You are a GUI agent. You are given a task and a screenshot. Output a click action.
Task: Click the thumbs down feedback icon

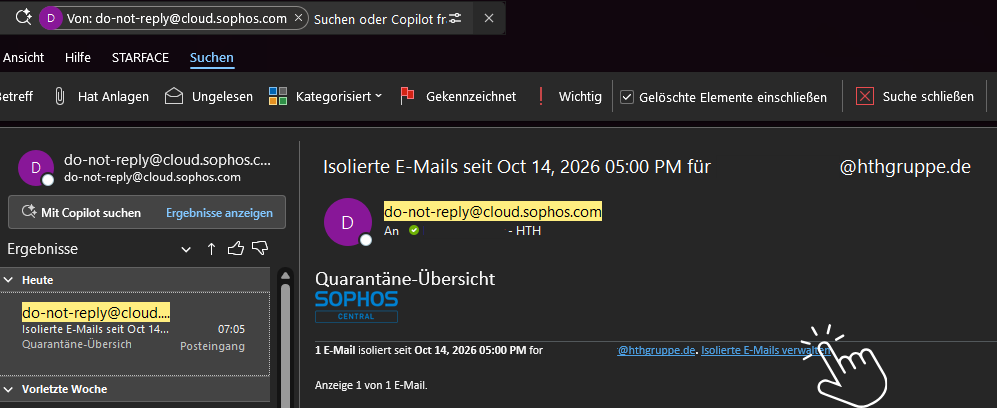259,248
